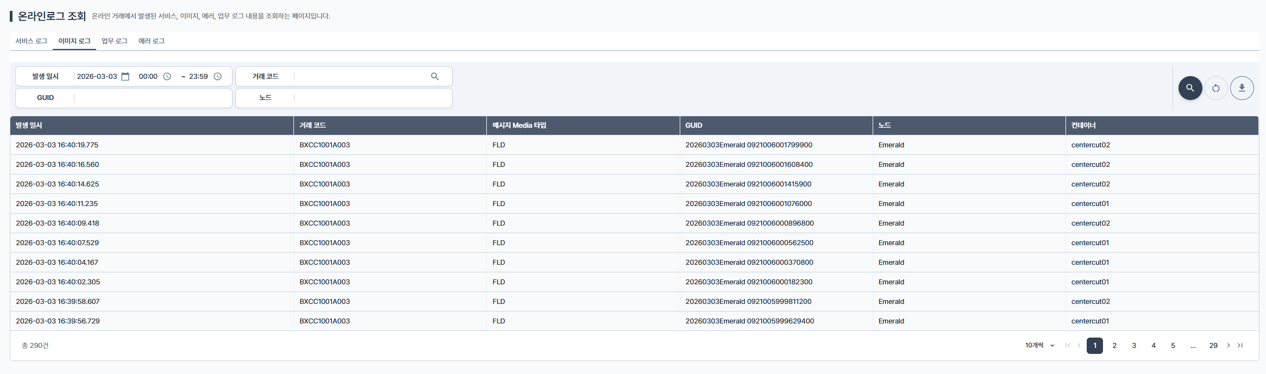This screenshot has height=374, width=1266.
Task: Click the 2026-03-03 date field
Action: [97, 77]
